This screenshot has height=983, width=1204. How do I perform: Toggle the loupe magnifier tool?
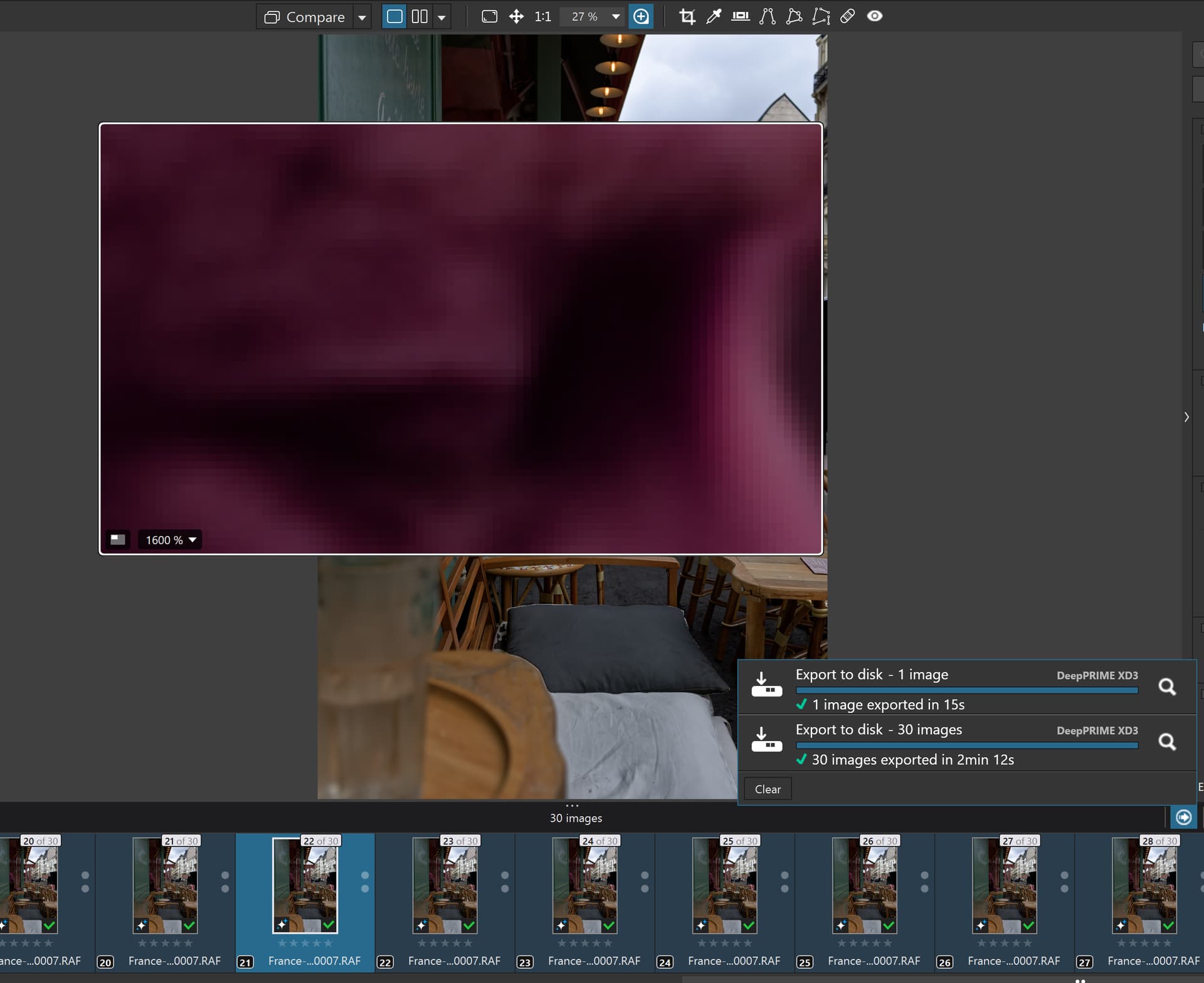click(641, 17)
